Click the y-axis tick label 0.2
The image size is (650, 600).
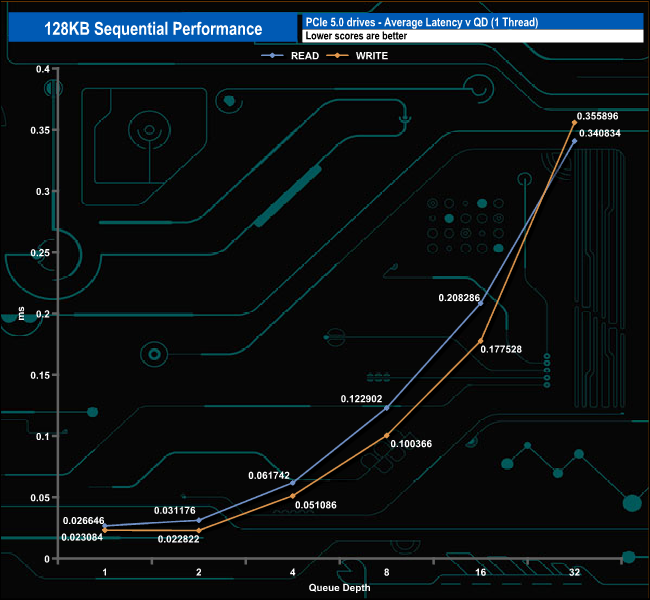pos(43,314)
